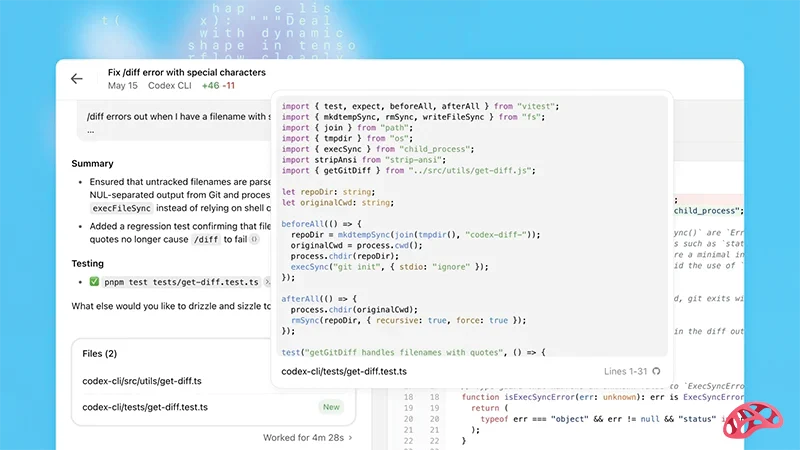Screen dimensions: 800x450
Task: Open codex-cli/src/utils/get-diff.ts file
Action: (142, 381)
